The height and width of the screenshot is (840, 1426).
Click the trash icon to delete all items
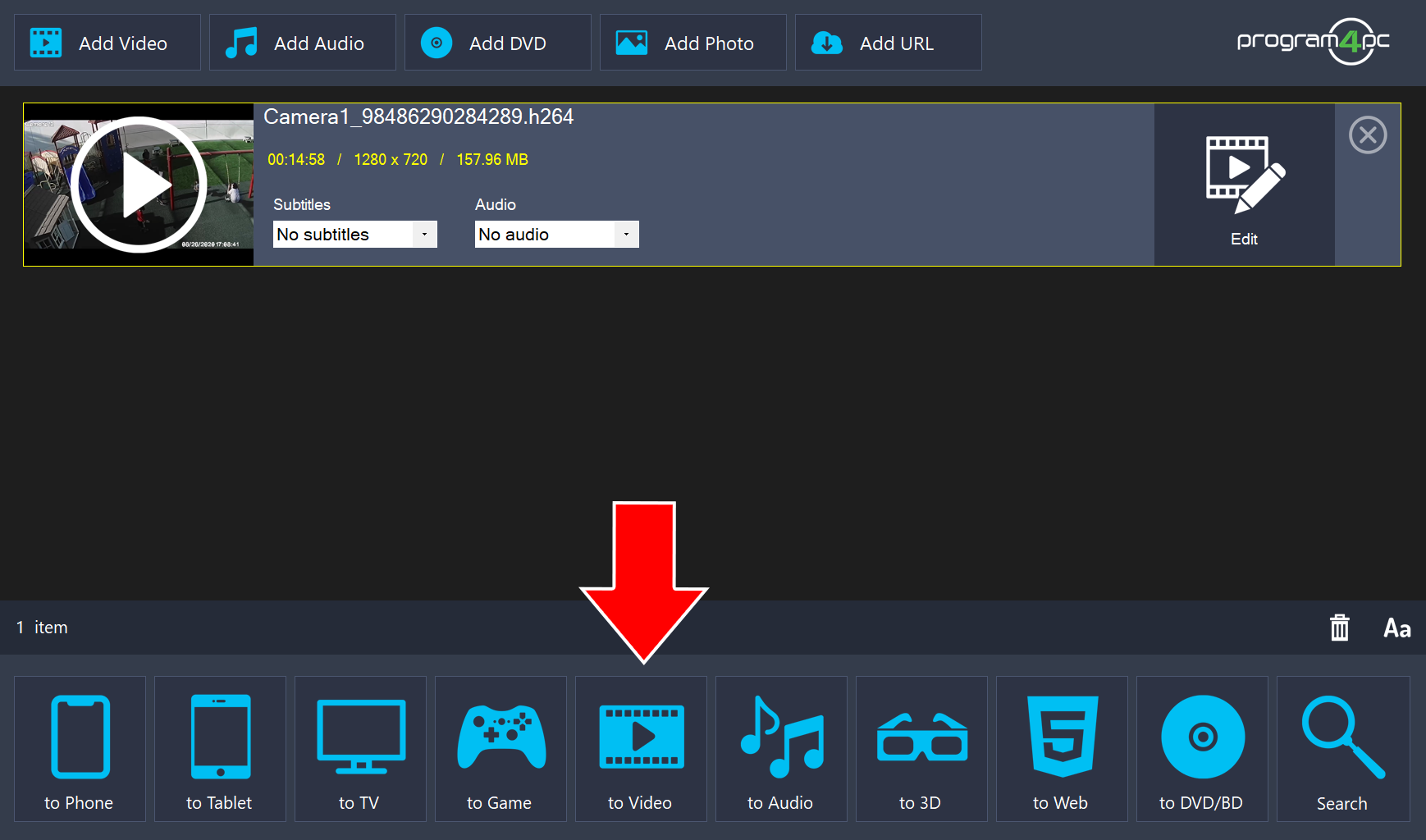1340,628
